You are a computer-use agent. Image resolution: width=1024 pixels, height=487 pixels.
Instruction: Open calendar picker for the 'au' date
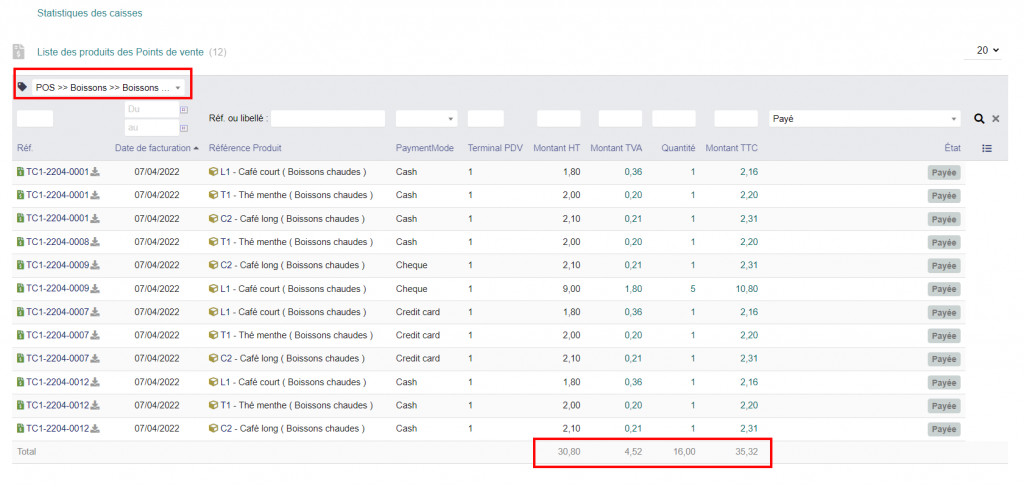point(183,128)
